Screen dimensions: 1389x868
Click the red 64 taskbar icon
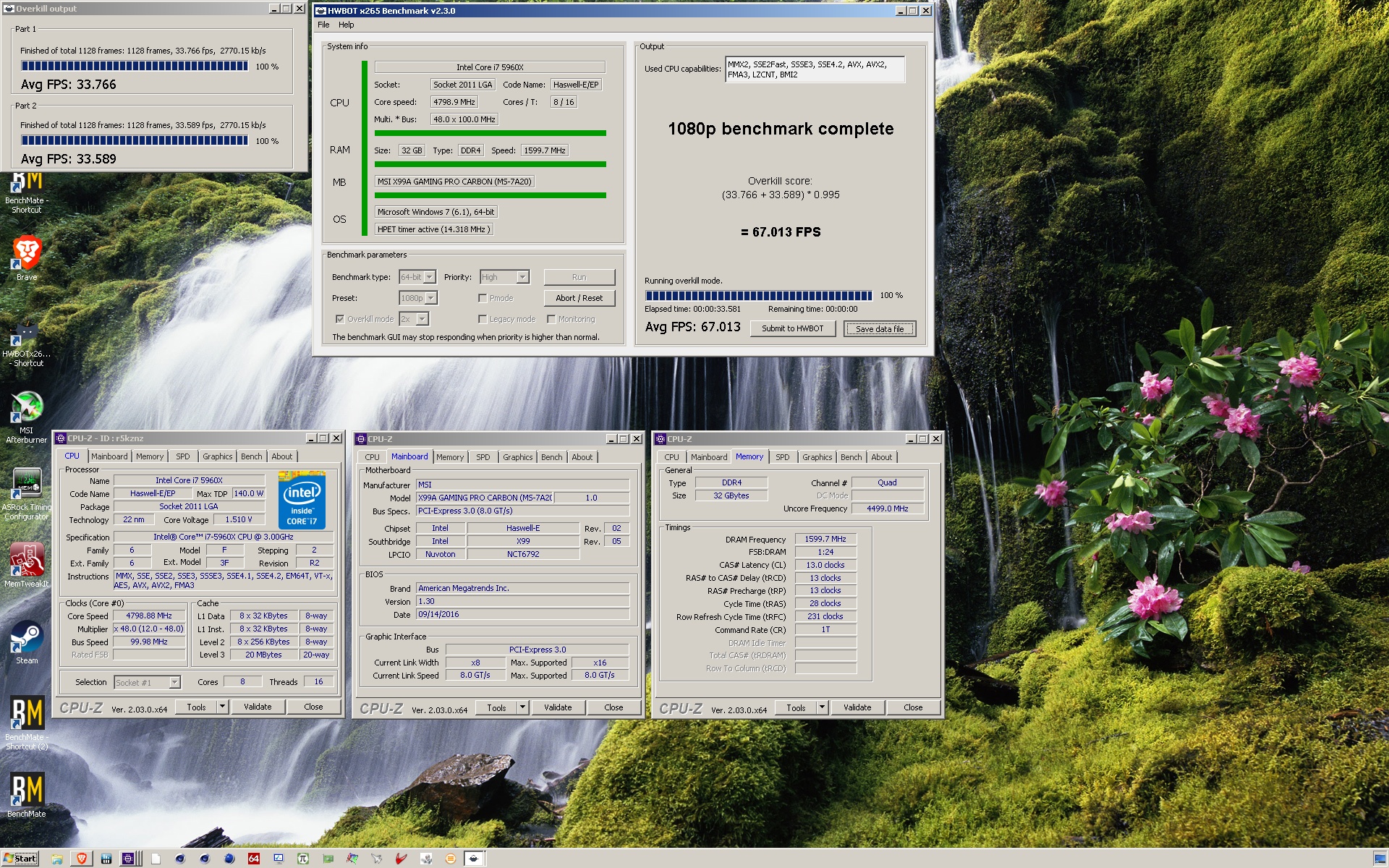point(254,859)
